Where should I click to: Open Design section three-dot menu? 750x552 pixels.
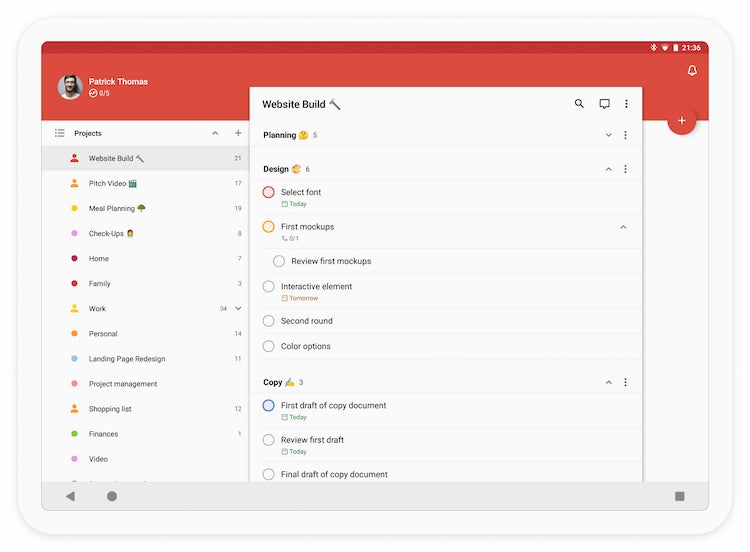click(x=626, y=169)
